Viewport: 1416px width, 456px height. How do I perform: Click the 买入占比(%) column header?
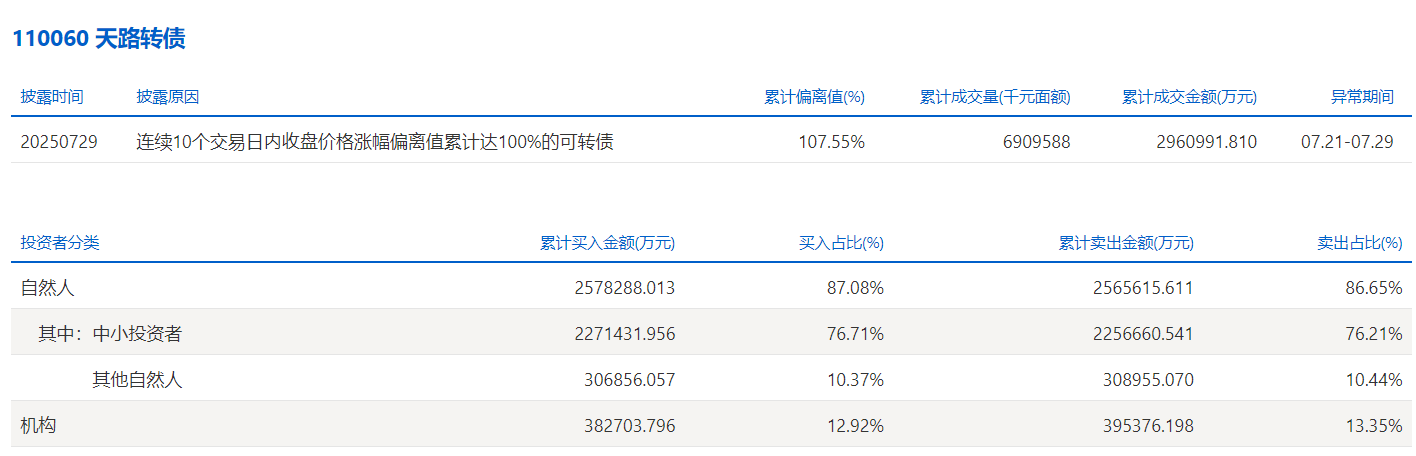tap(840, 243)
